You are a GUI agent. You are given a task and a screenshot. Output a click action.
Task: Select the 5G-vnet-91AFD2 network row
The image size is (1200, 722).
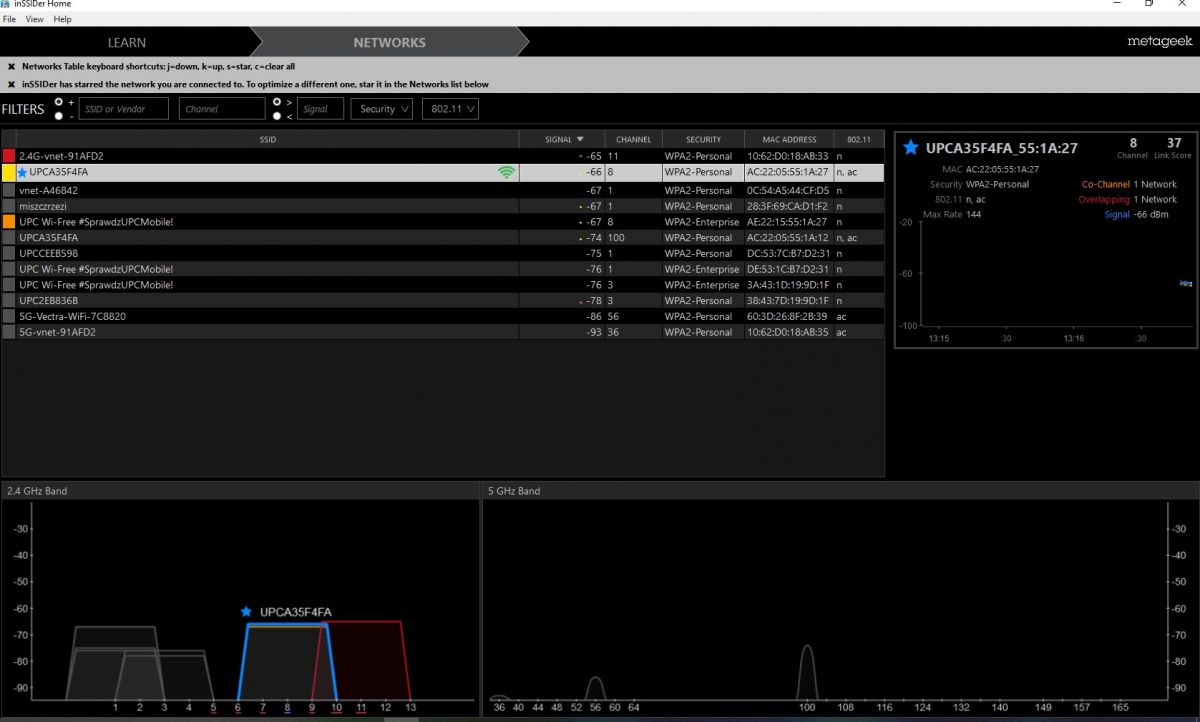443,331
